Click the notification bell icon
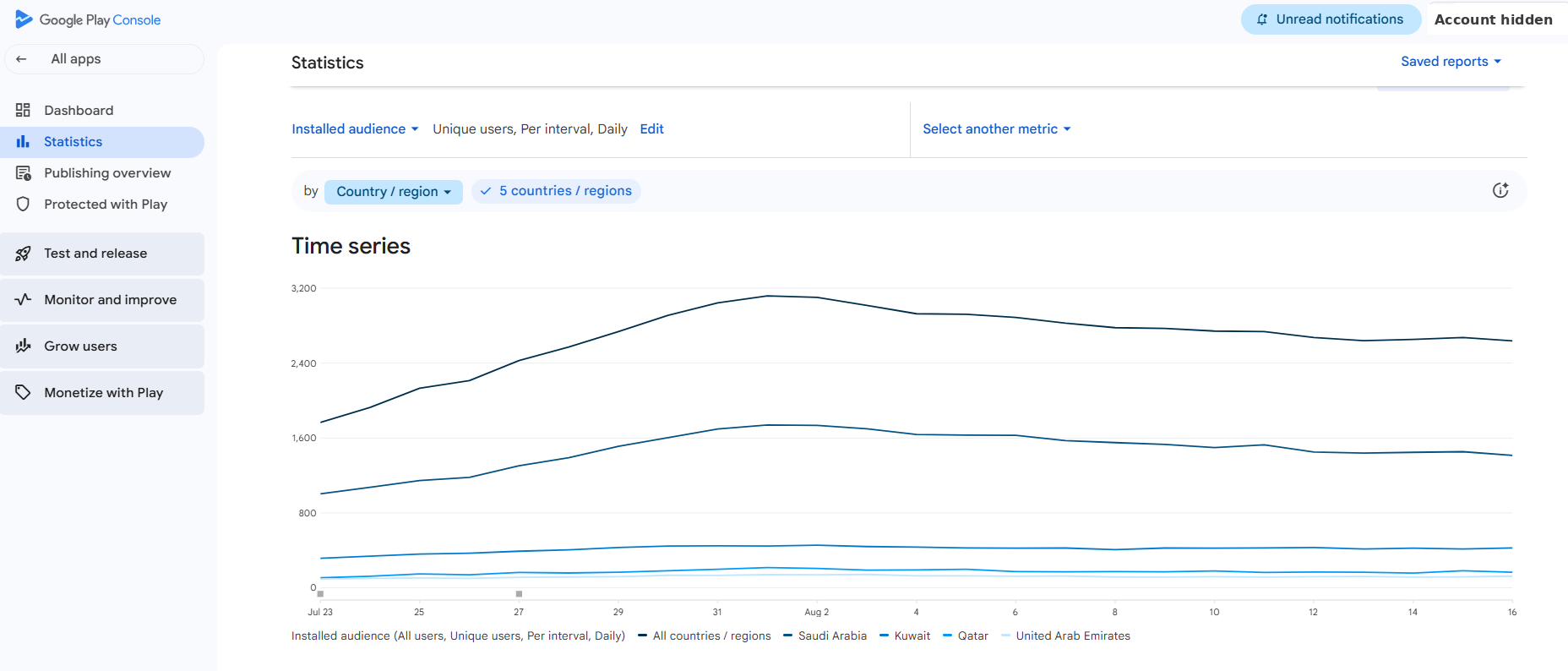 (x=1262, y=19)
